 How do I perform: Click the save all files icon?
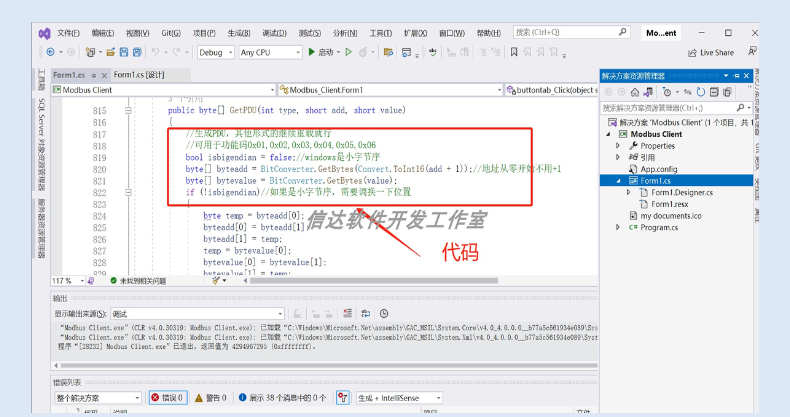(x=137, y=52)
